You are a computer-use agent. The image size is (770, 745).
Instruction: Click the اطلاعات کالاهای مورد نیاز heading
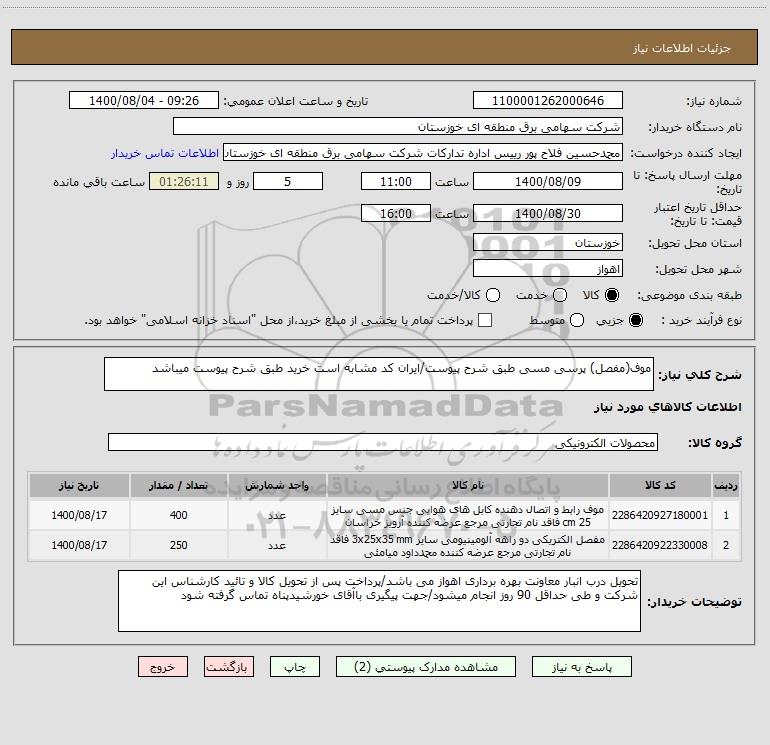[667, 407]
